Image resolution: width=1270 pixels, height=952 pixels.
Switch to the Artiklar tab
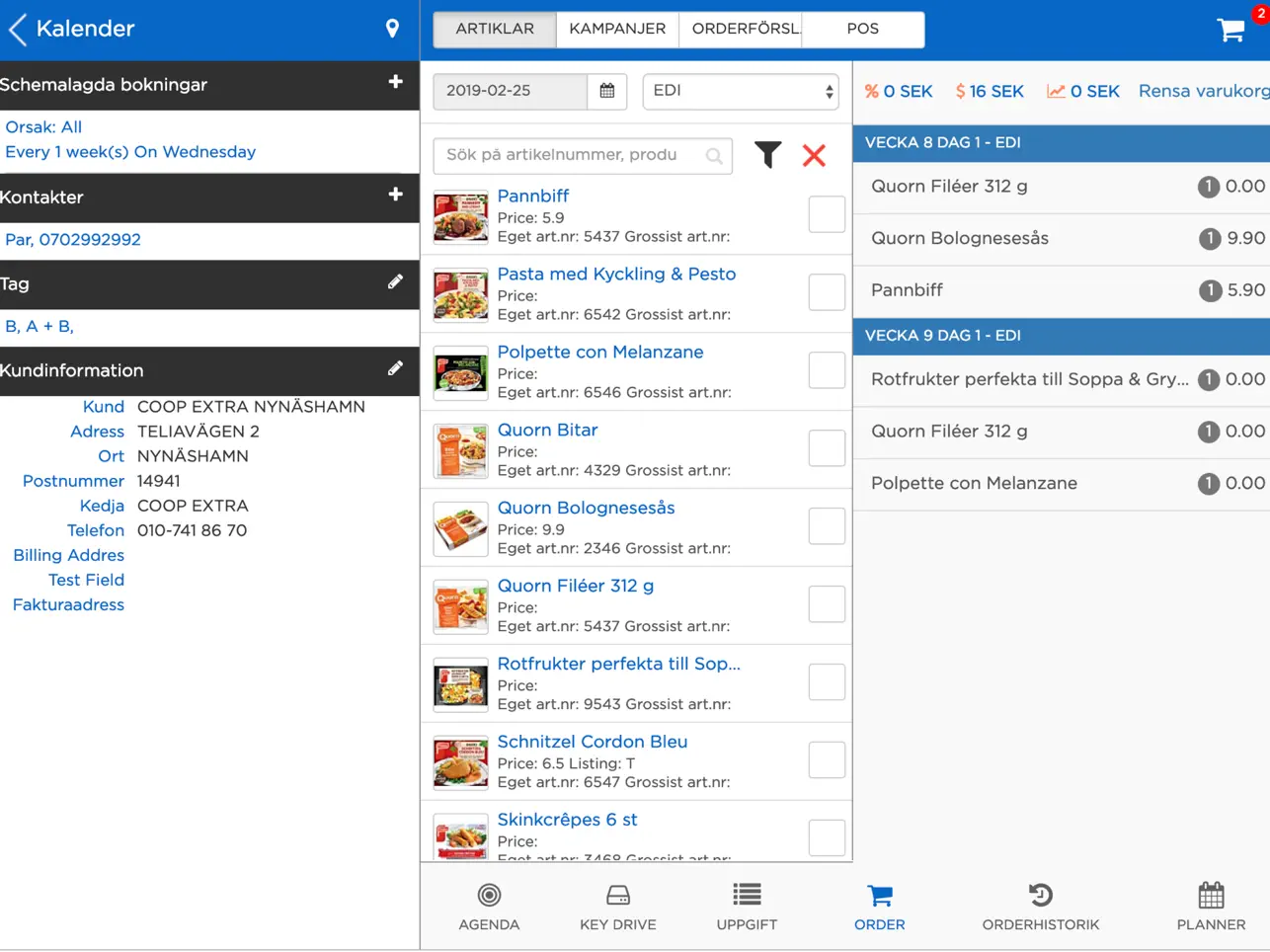pos(495,29)
